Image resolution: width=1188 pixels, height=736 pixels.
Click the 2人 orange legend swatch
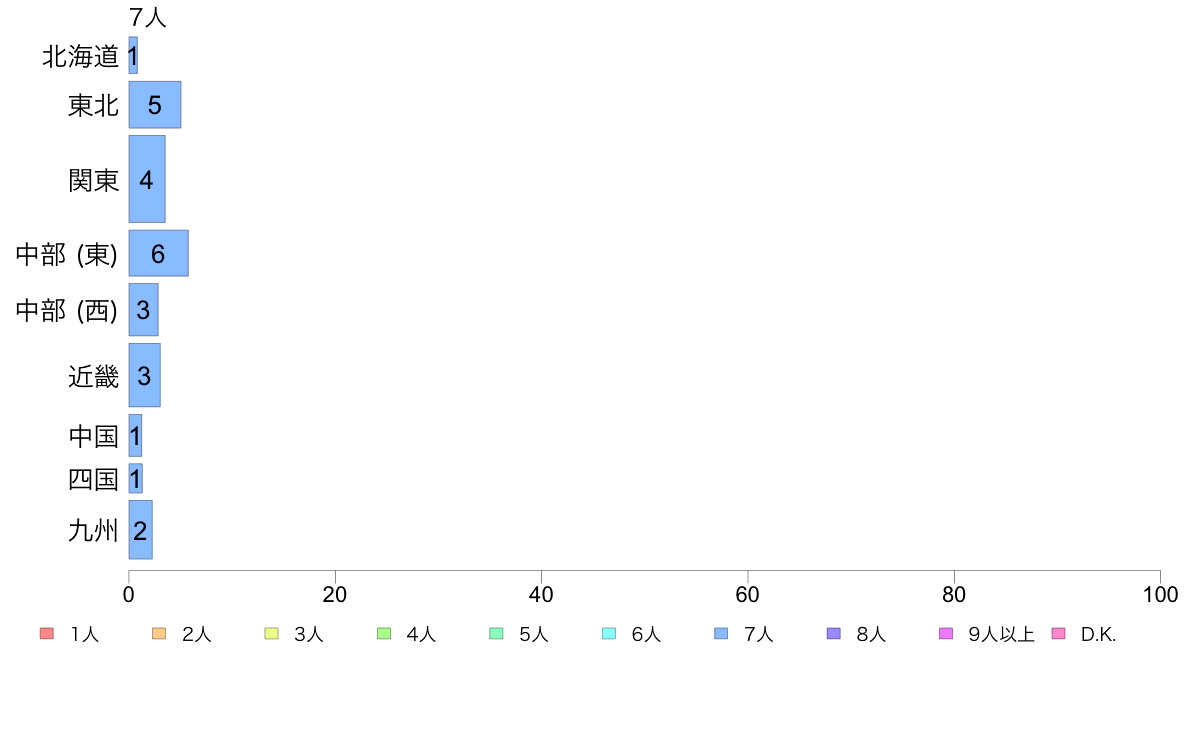click(x=159, y=634)
